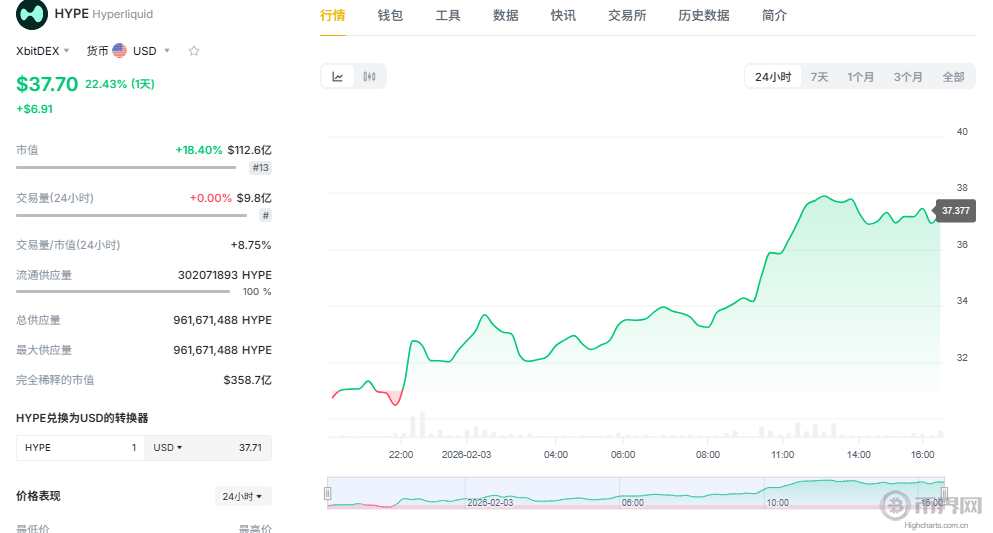Click the +$6.91 price change
993x533 pixels.
click(x=34, y=109)
